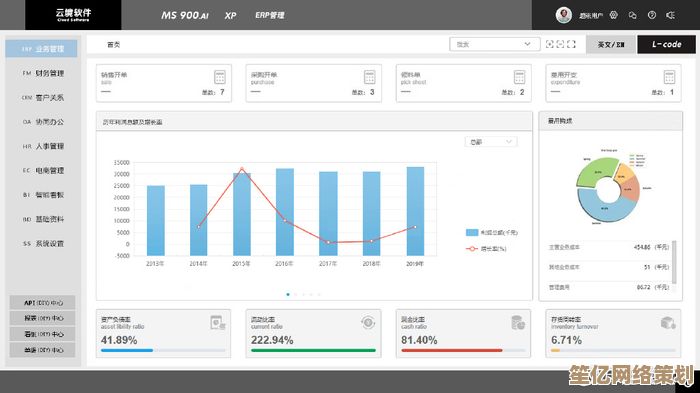This screenshot has height=393, width=700.
Task: Open the sale order card
Action: (x=164, y=83)
